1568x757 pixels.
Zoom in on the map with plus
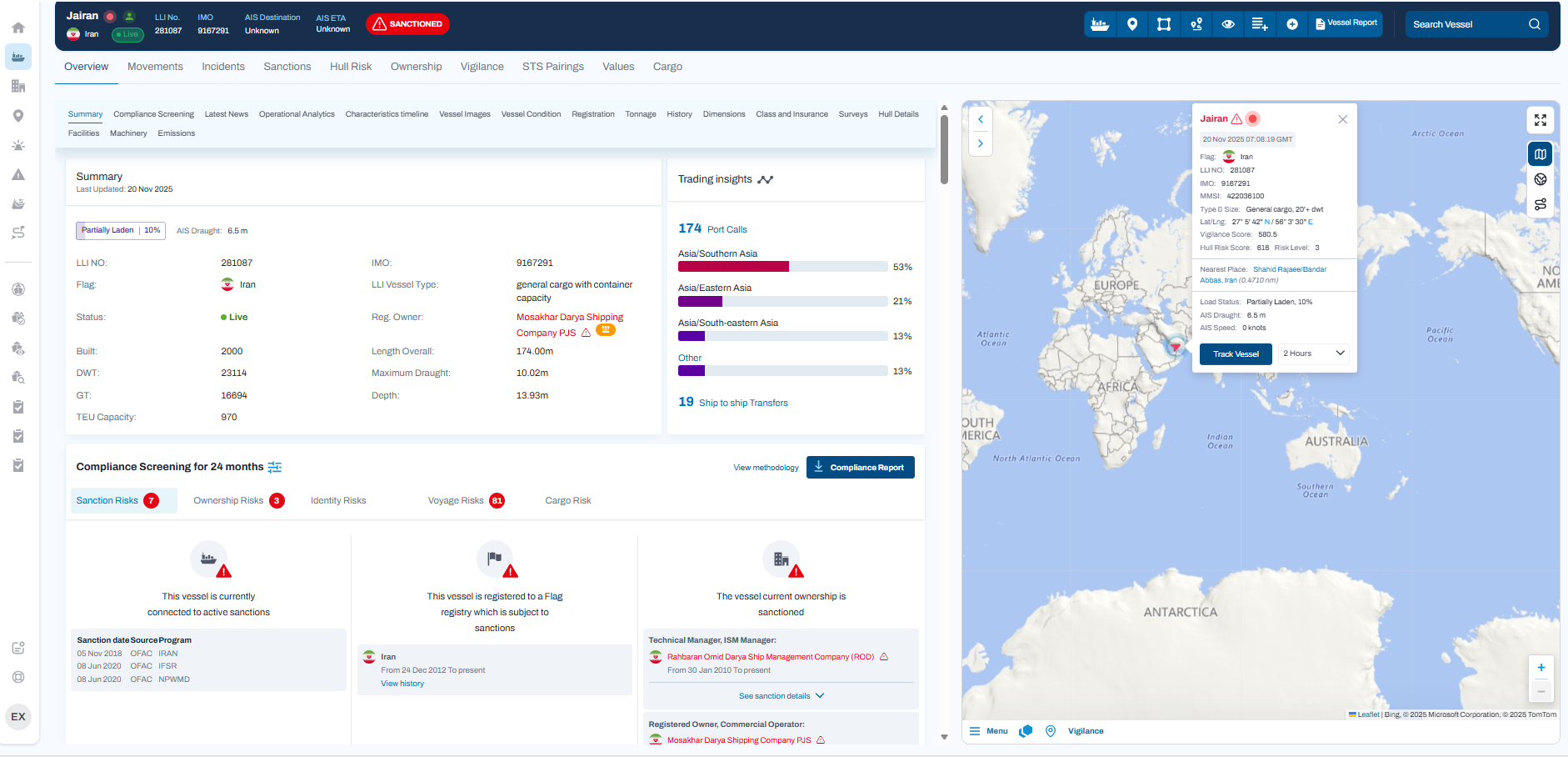pos(1541,668)
